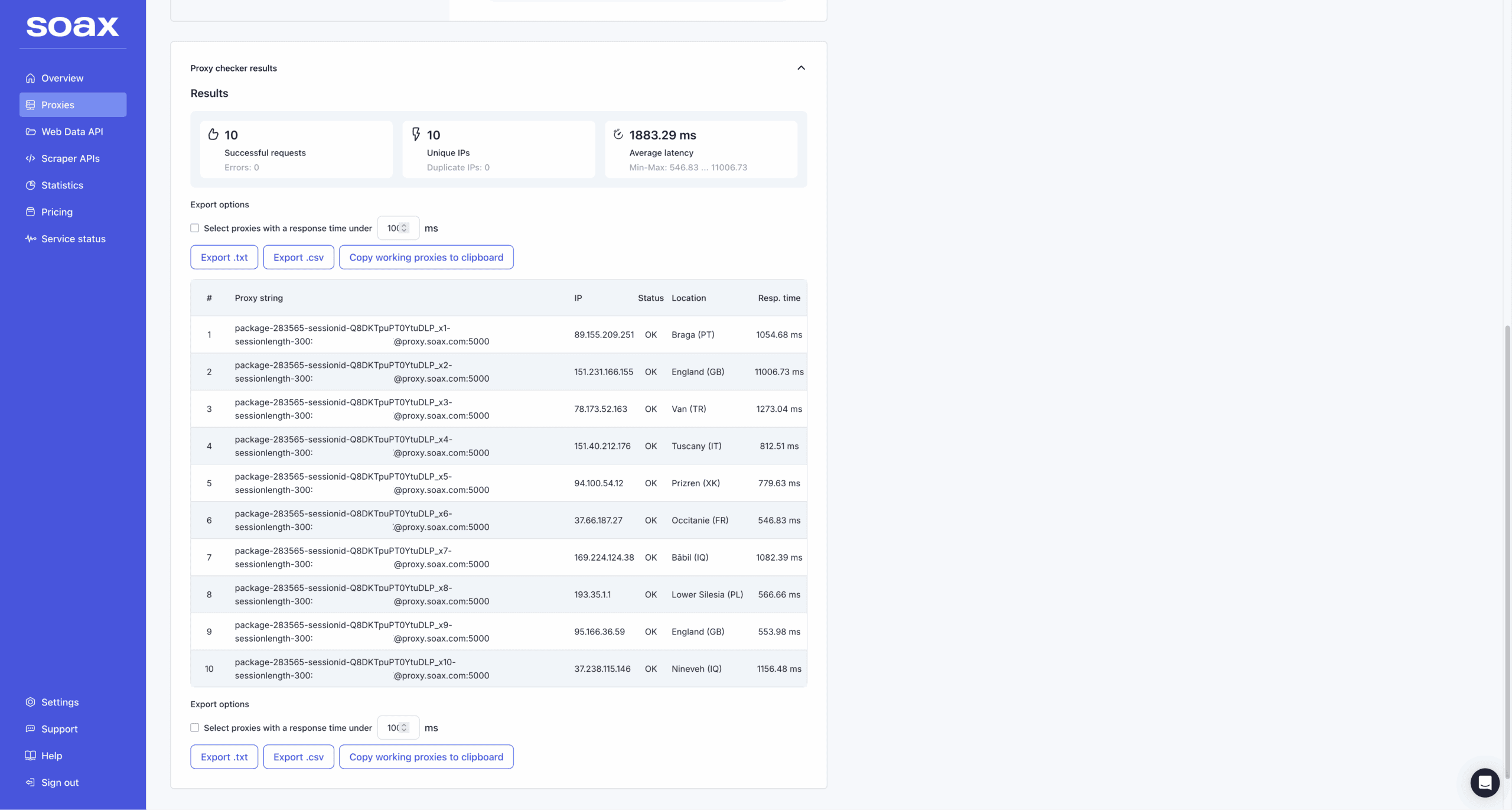Click bottom Copy working proxies to clipboard
The image size is (1512, 810).
[x=426, y=757]
